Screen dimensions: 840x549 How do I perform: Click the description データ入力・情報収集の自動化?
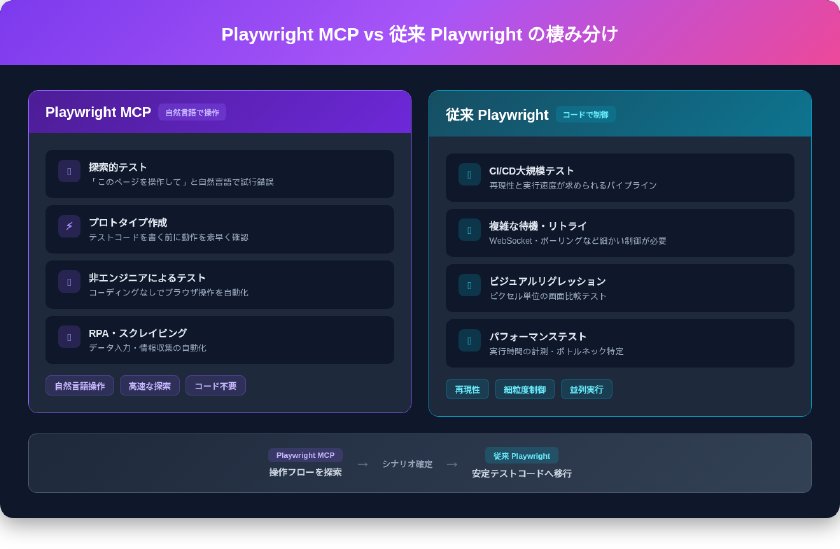tap(147, 348)
